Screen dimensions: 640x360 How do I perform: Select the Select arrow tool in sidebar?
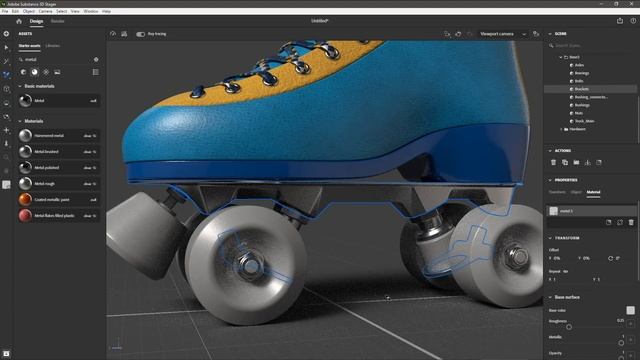tap(6, 48)
